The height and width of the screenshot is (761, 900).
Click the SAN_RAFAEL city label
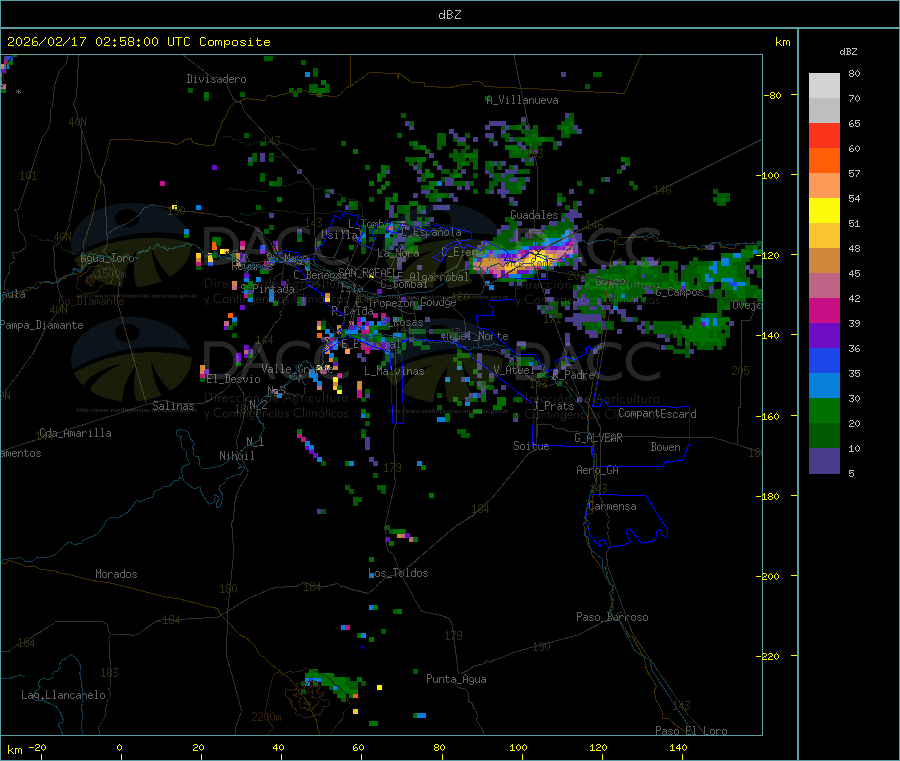tap(367, 272)
